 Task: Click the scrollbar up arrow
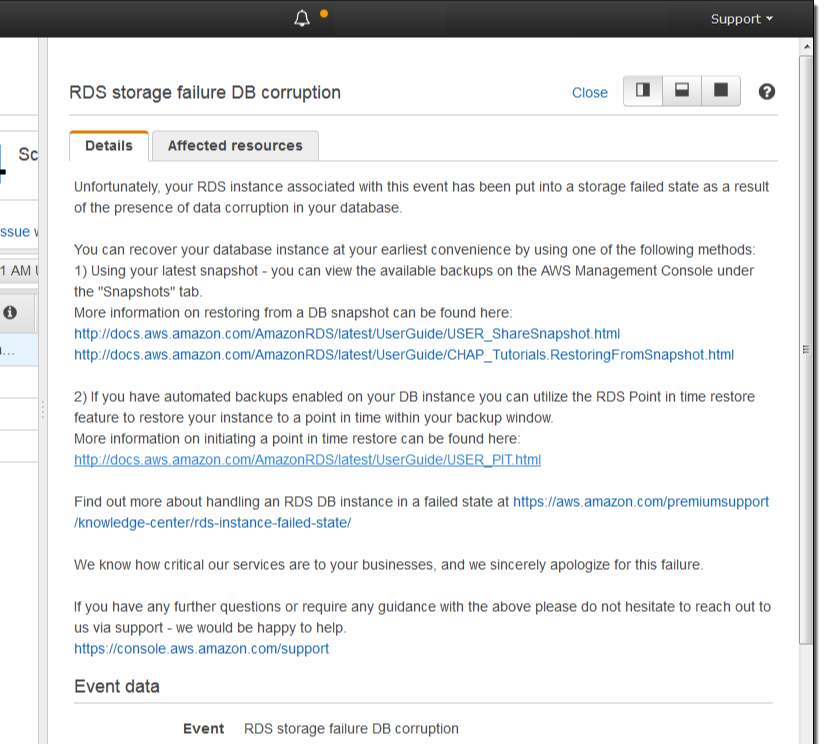(x=807, y=47)
